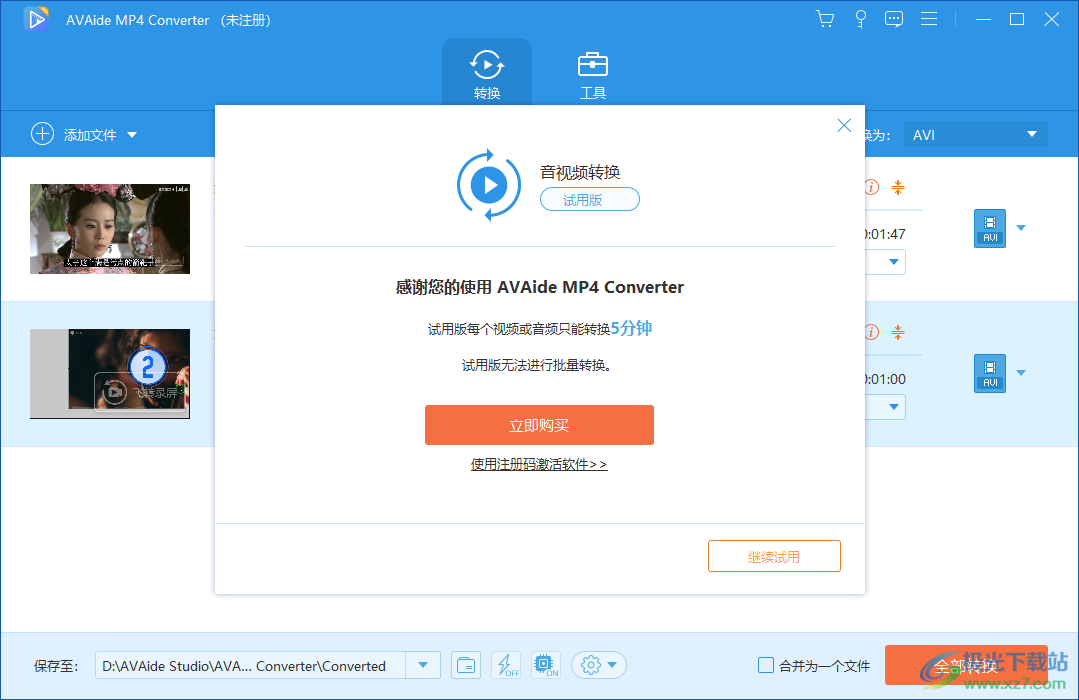Expand the save path dropdown arrow
This screenshot has width=1079, height=700.
(x=423, y=666)
